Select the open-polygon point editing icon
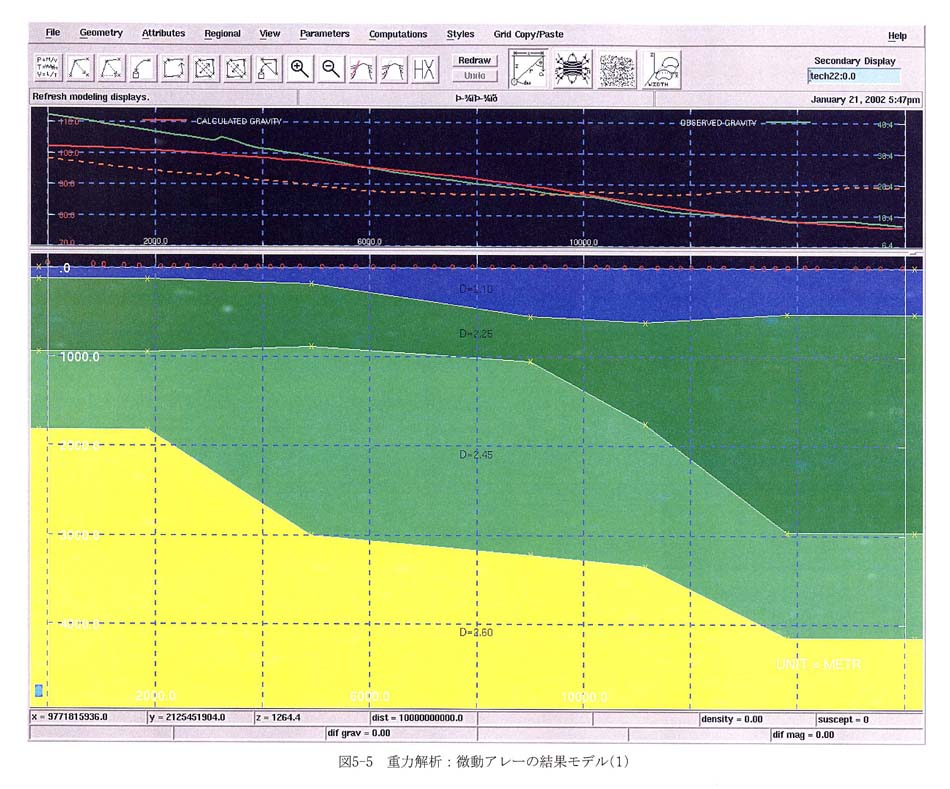The height and width of the screenshot is (789, 950). point(111,68)
